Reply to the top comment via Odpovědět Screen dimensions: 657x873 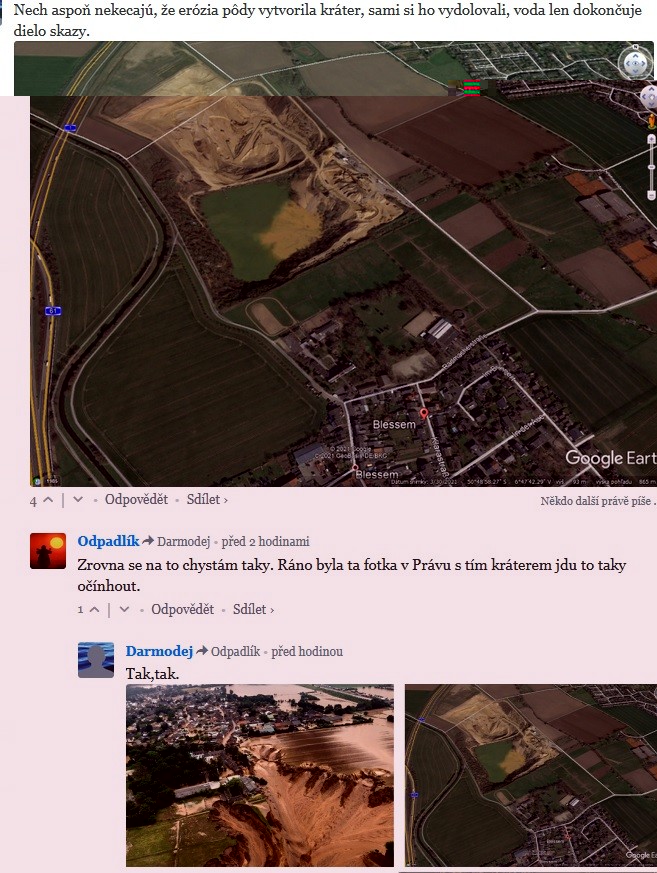[136, 499]
